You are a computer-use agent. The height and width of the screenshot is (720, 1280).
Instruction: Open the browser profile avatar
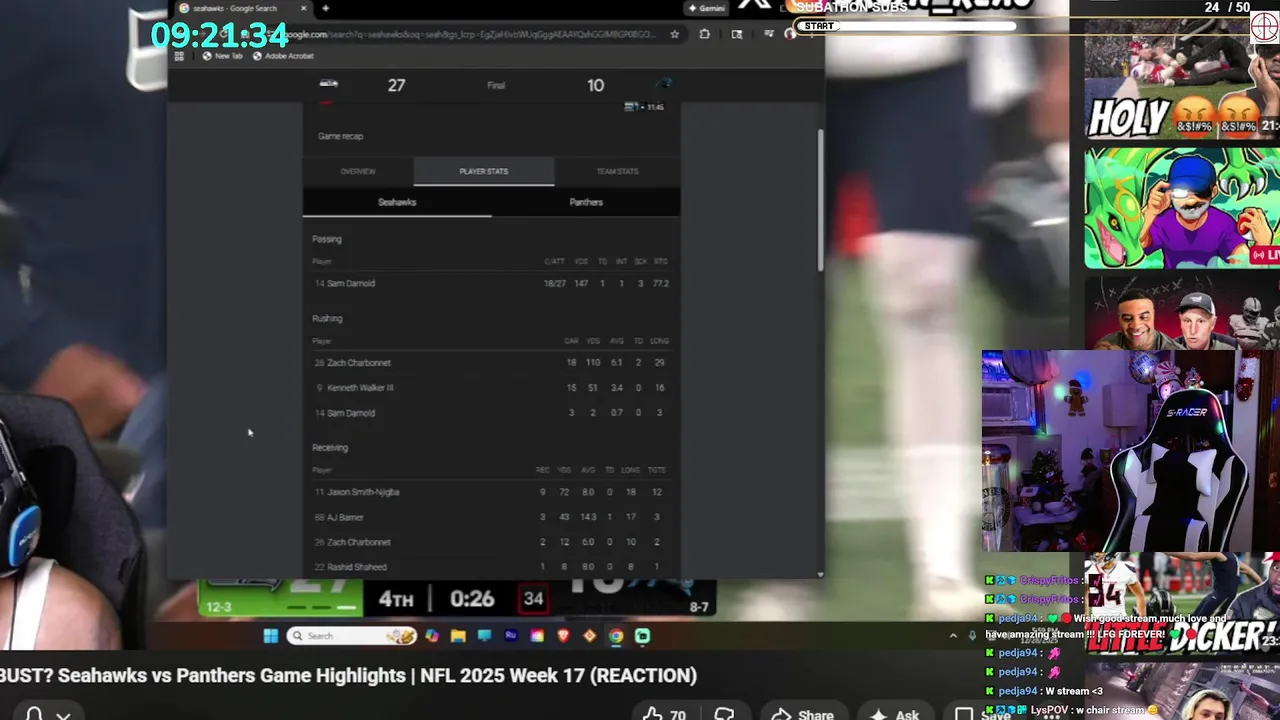tap(790, 34)
